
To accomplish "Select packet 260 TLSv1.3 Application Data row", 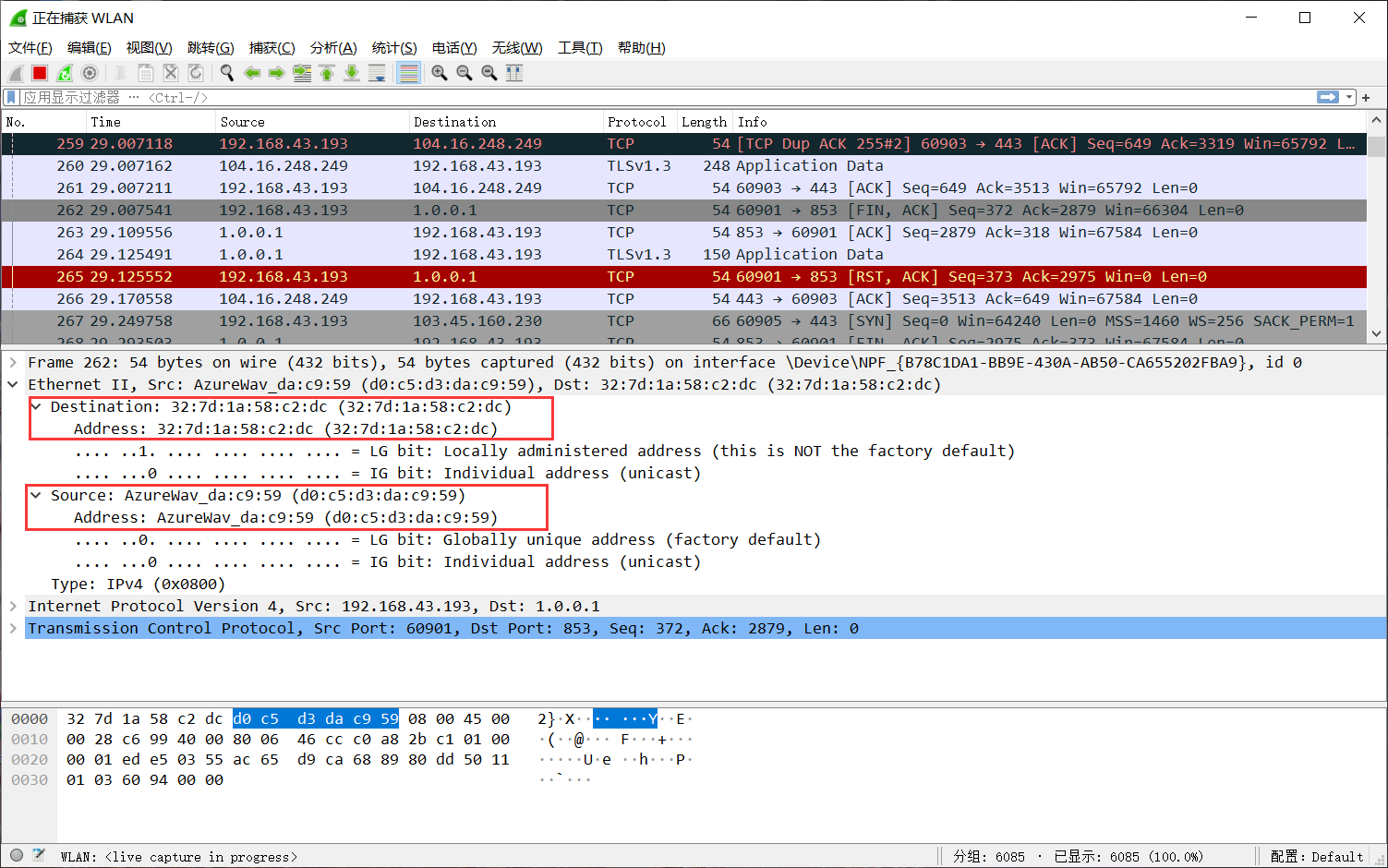I will tap(684, 166).
